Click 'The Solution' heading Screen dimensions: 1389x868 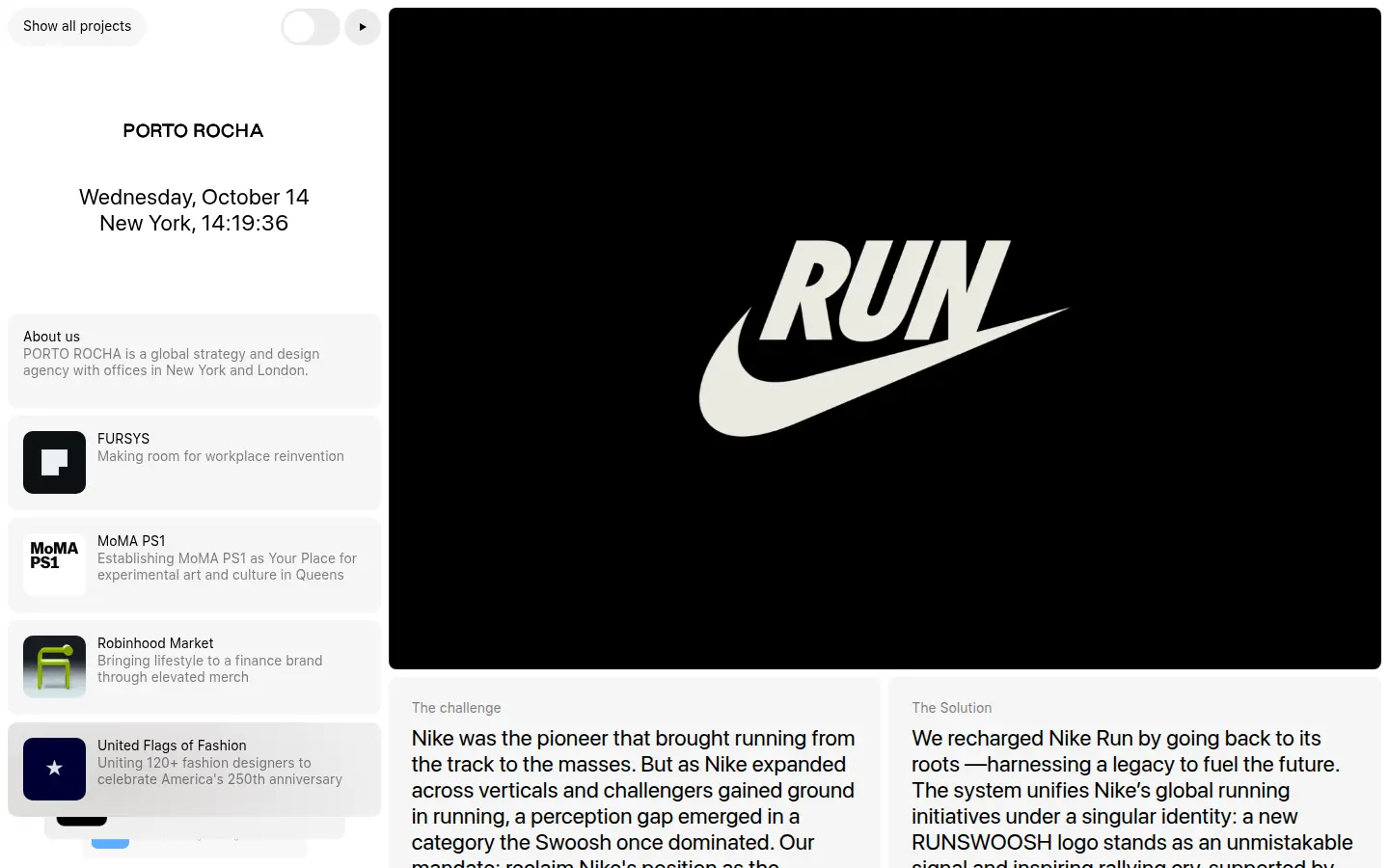952,708
